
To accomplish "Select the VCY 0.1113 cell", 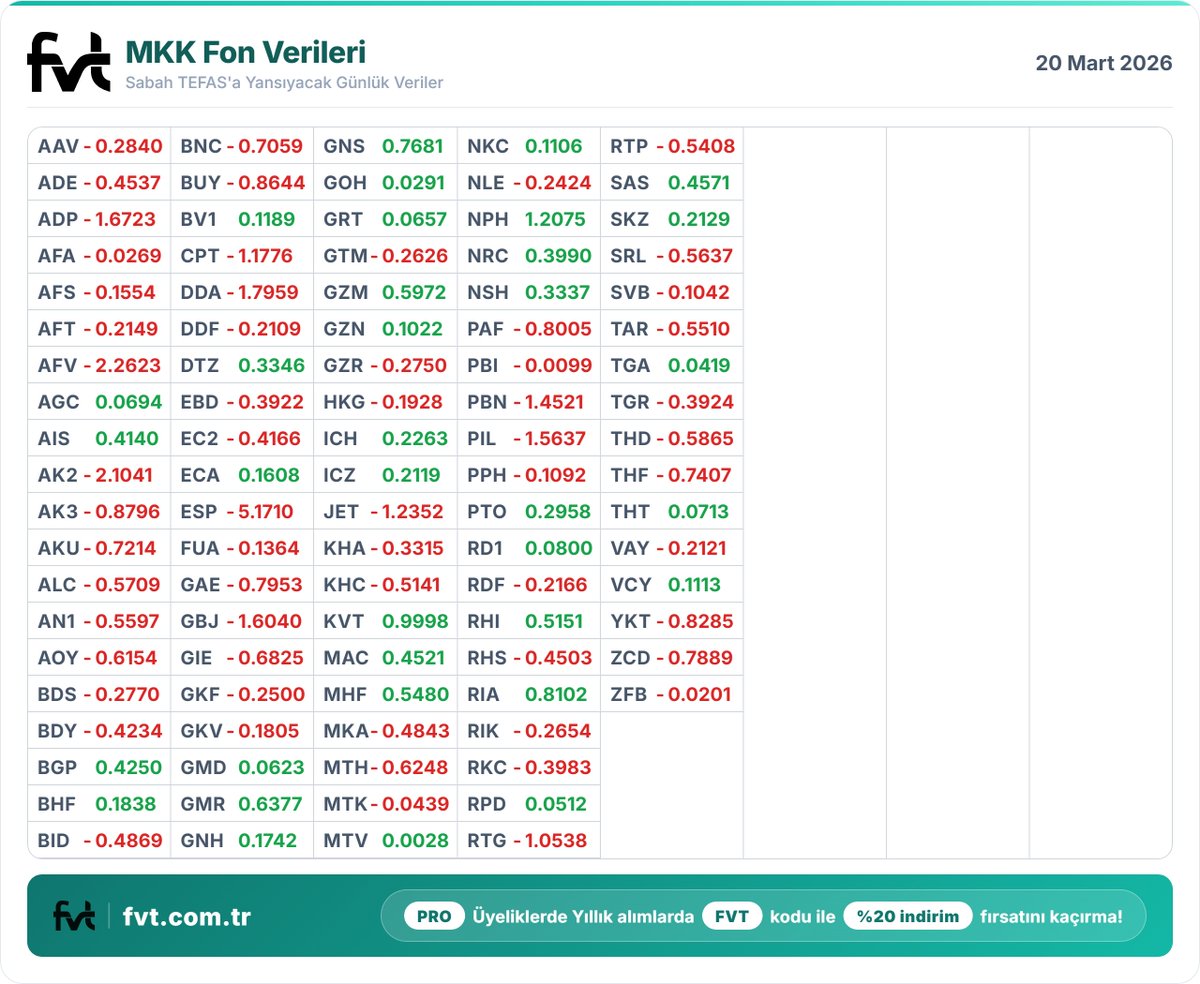I will click(672, 584).
